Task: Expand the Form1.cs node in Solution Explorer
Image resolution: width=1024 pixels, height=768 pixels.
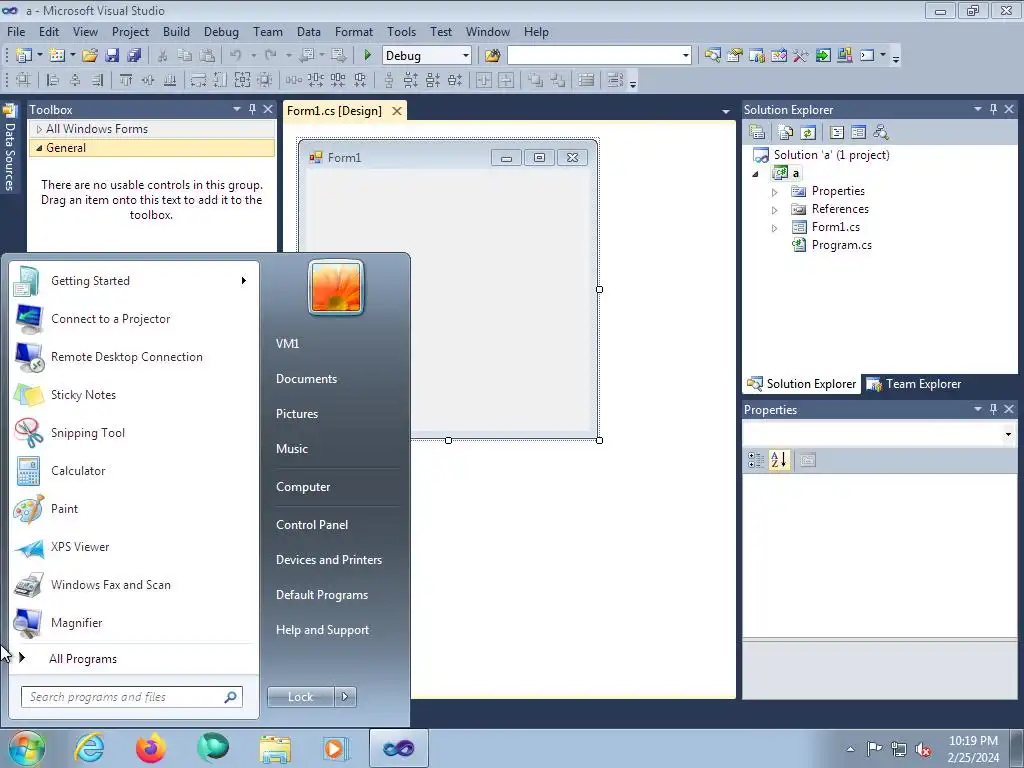Action: [775, 228]
